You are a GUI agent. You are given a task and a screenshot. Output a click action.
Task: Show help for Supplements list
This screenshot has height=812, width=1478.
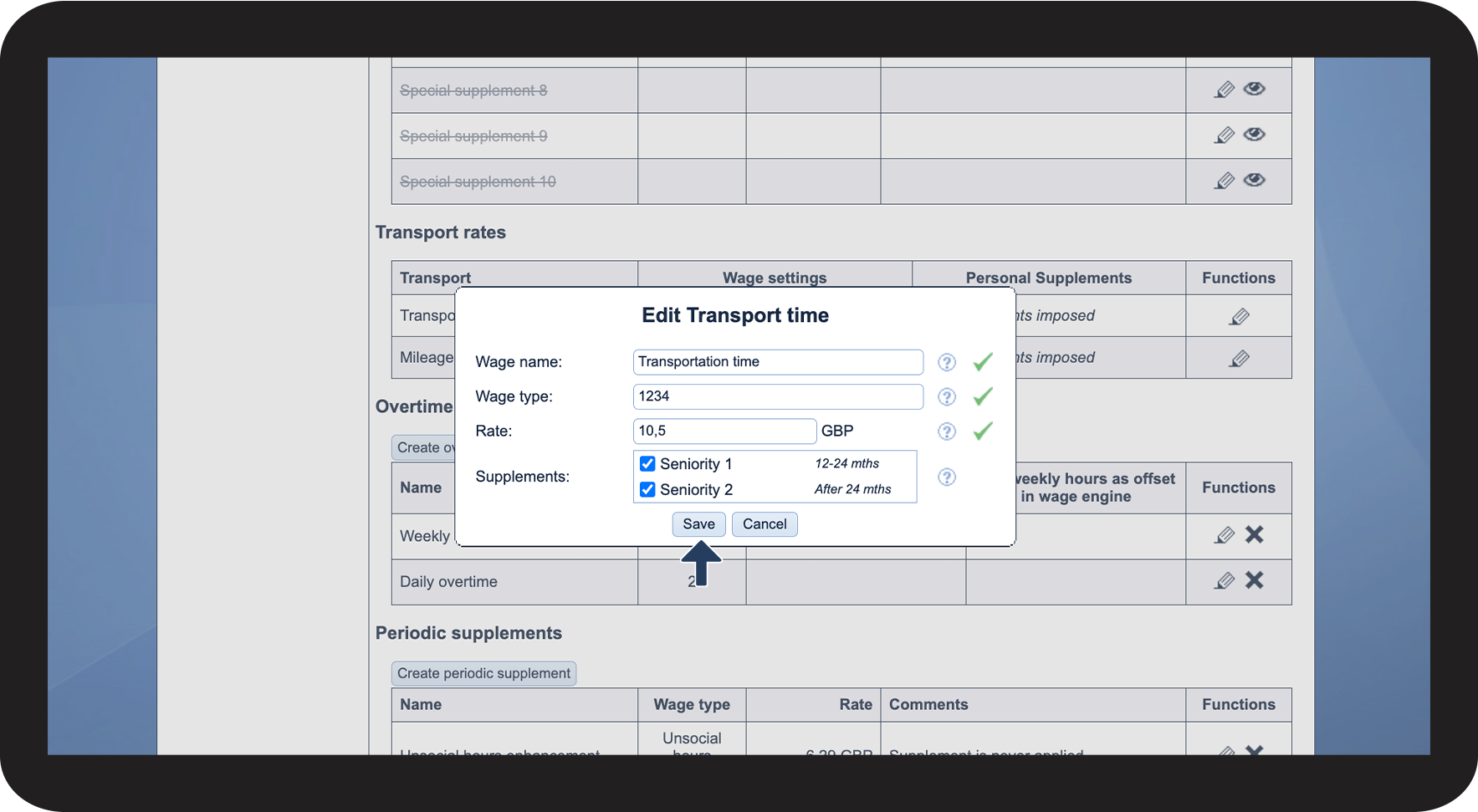[x=946, y=477]
